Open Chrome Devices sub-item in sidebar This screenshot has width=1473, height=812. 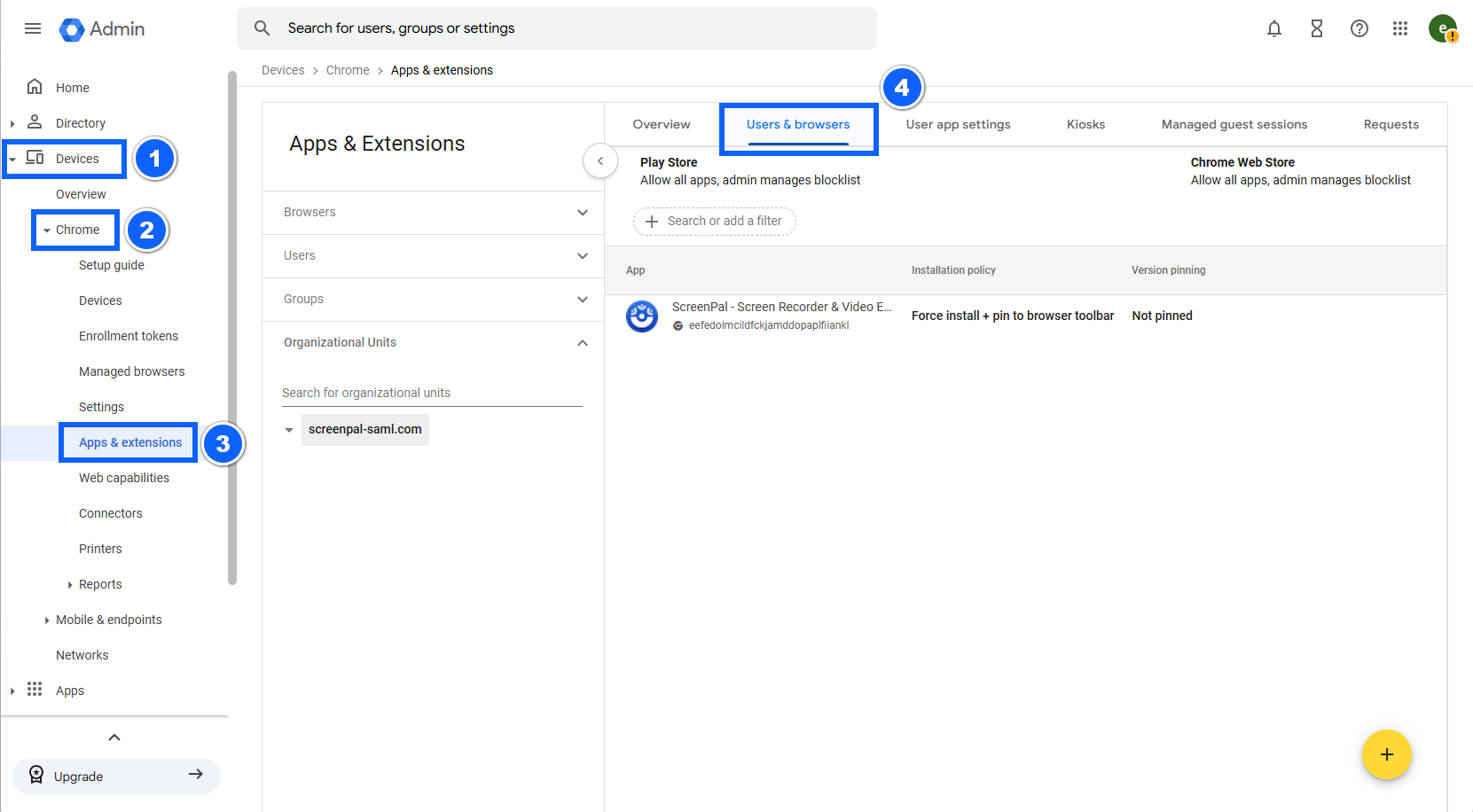tap(100, 301)
